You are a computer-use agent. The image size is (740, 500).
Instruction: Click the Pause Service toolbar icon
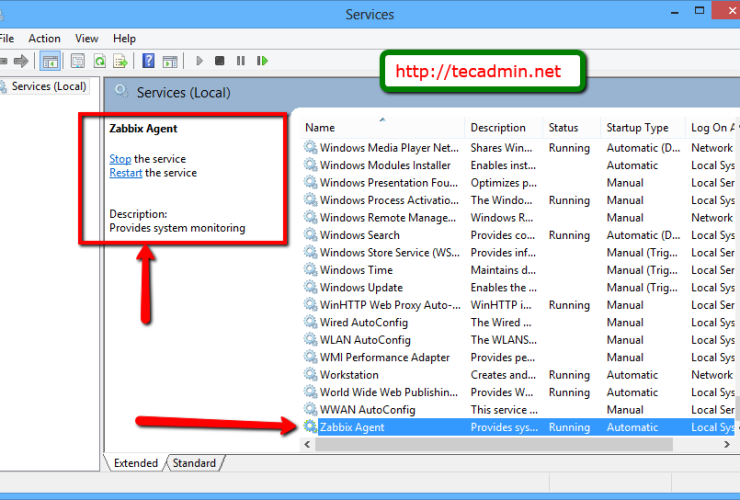(241, 61)
